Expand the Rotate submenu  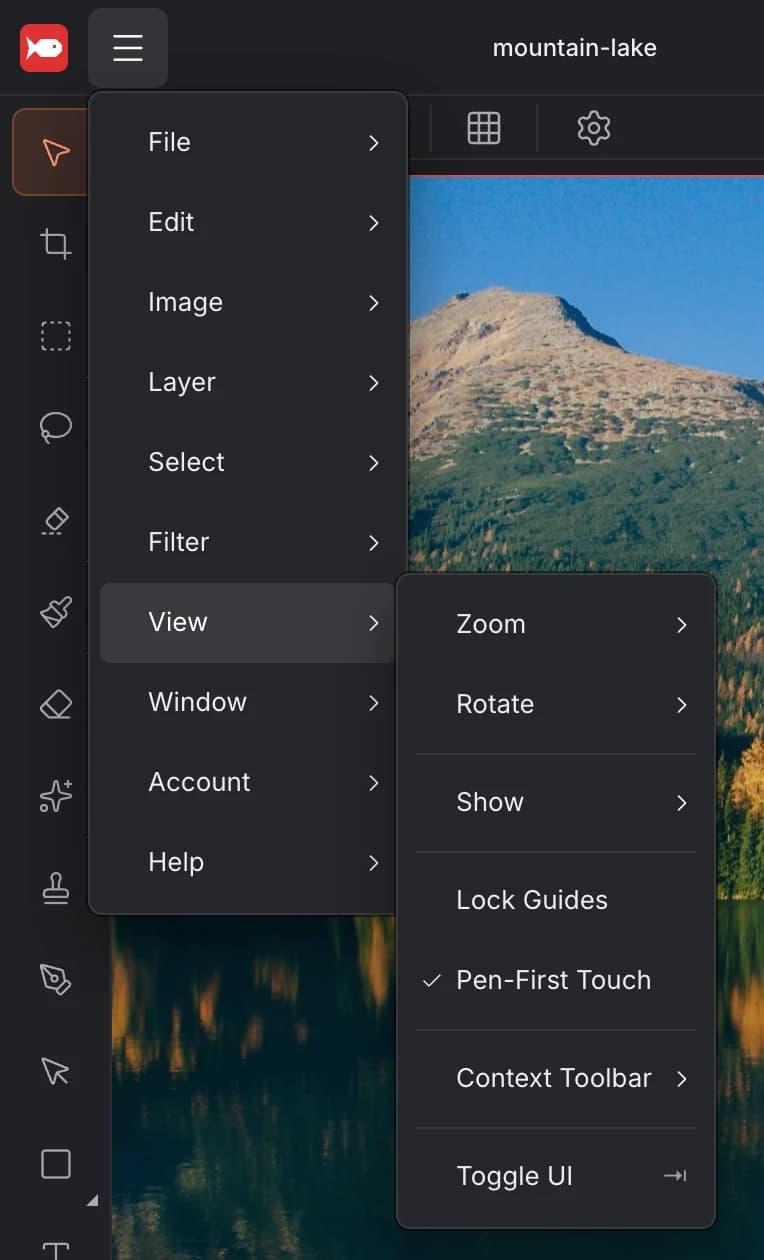556,704
